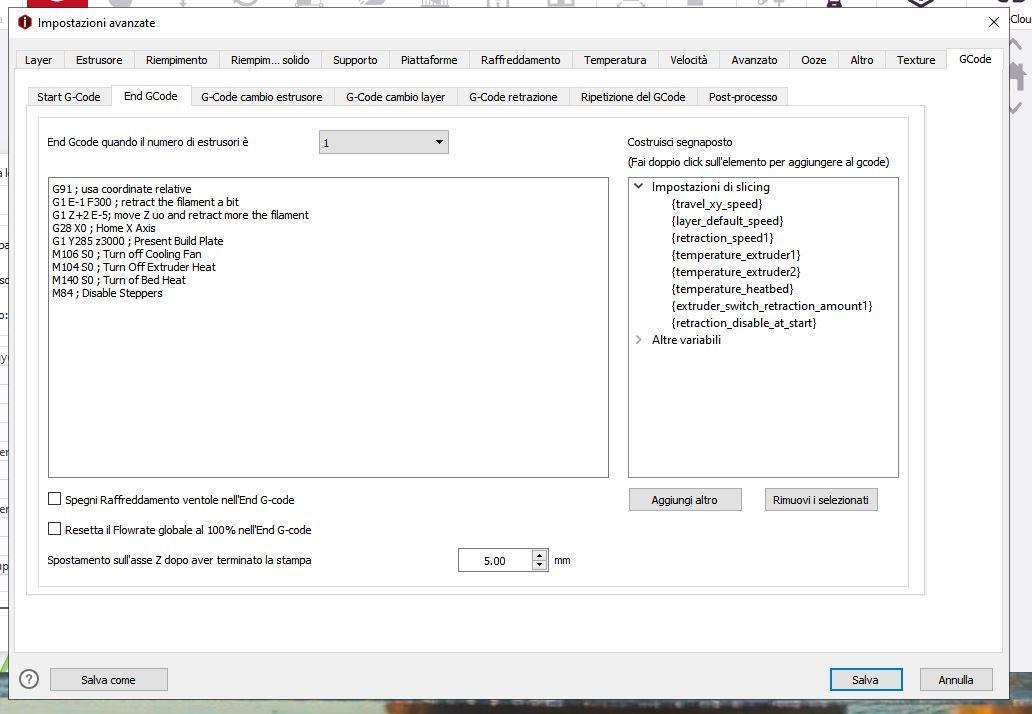
Task: Click the Salva button
Action: click(x=865, y=680)
